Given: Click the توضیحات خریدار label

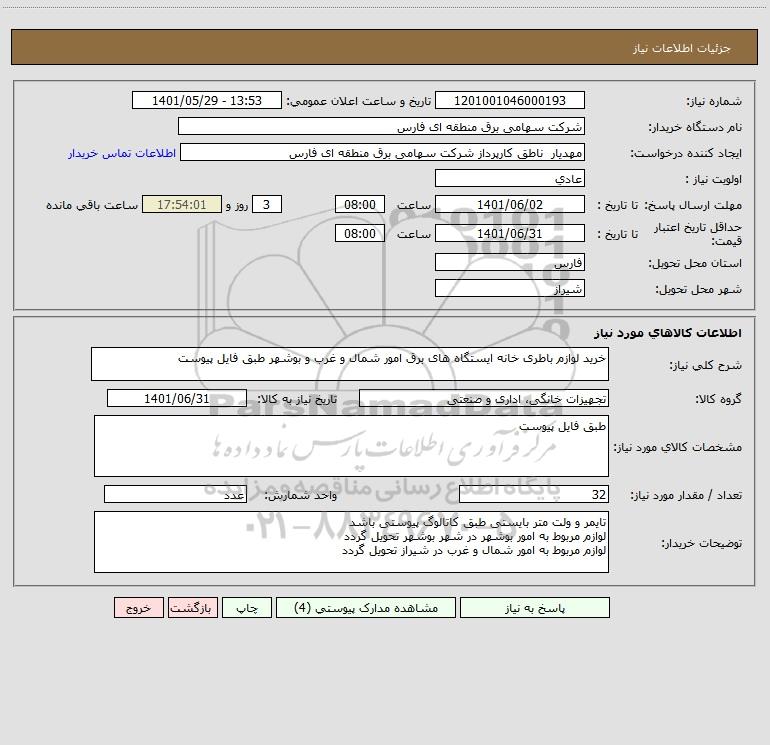Looking at the screenshot, I should (701, 543).
